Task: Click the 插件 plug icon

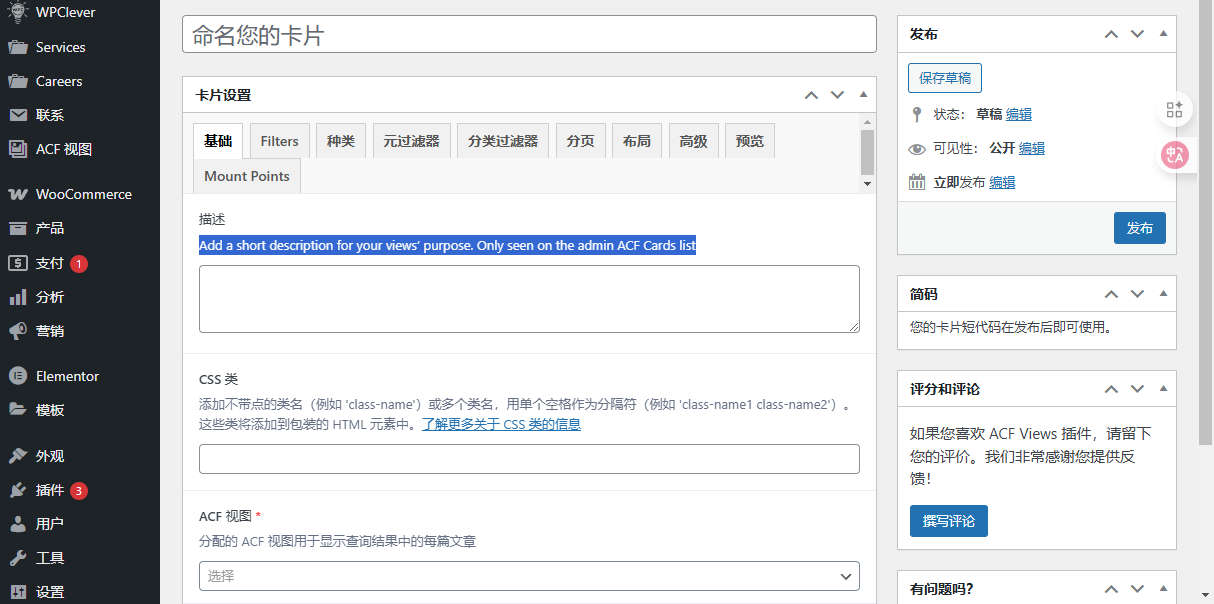Action: click(x=17, y=490)
